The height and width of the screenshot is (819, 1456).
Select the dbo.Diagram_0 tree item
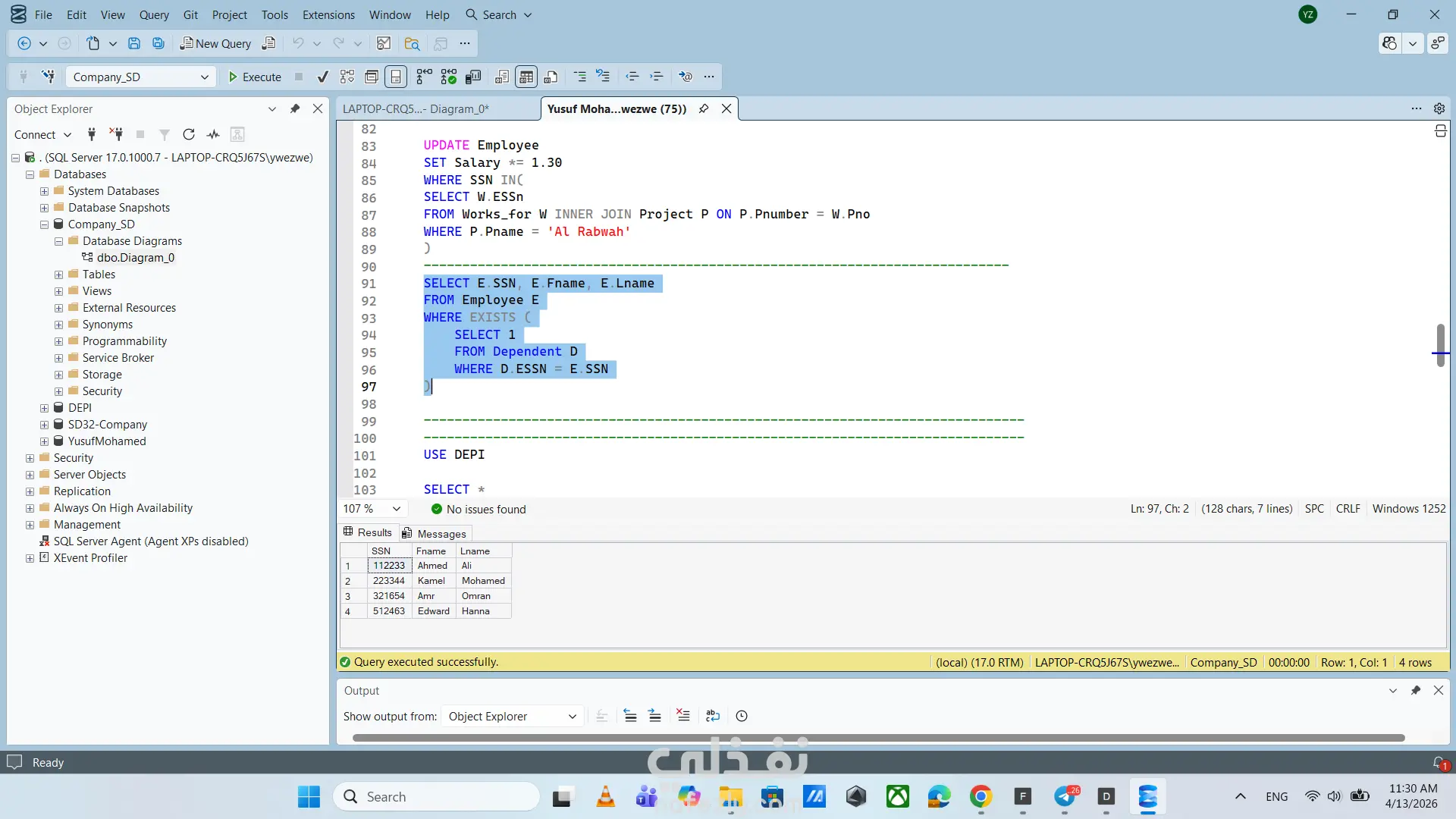pos(135,258)
